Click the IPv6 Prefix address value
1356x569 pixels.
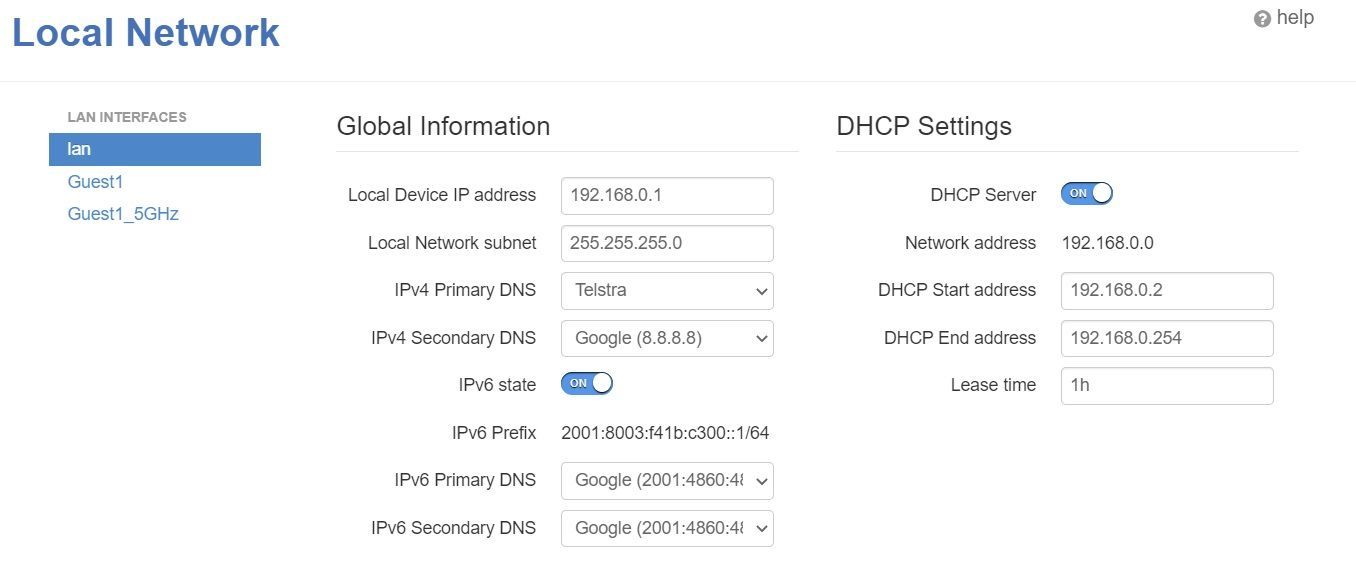665,433
